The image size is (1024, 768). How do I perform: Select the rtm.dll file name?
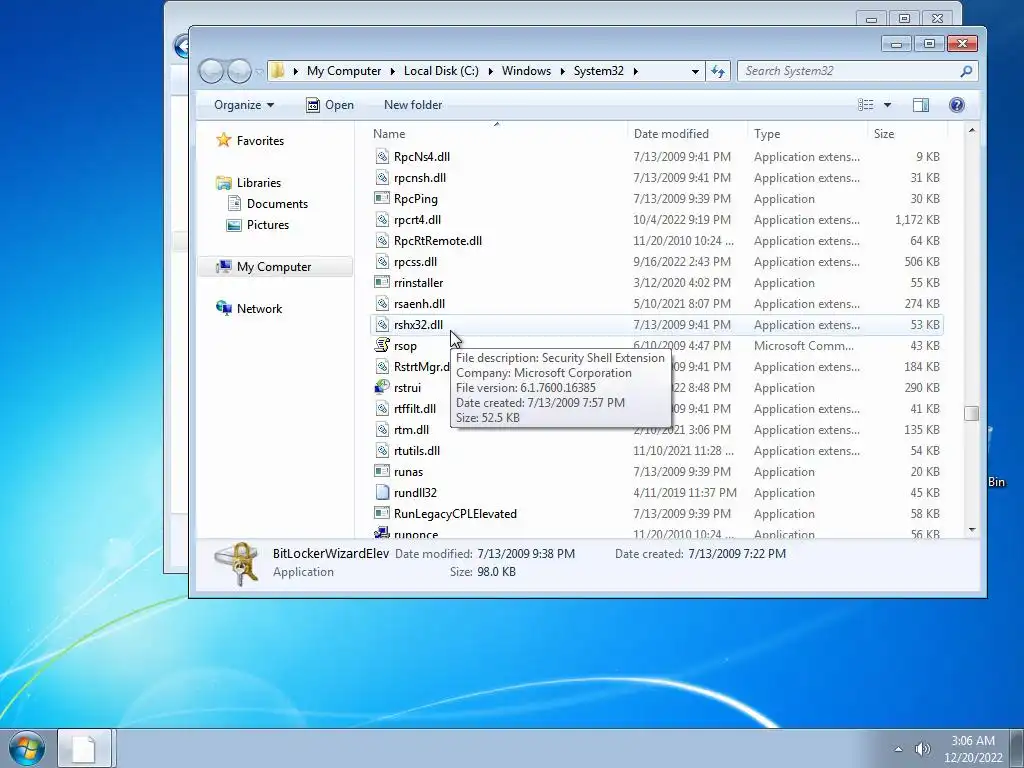pyautogui.click(x=411, y=430)
